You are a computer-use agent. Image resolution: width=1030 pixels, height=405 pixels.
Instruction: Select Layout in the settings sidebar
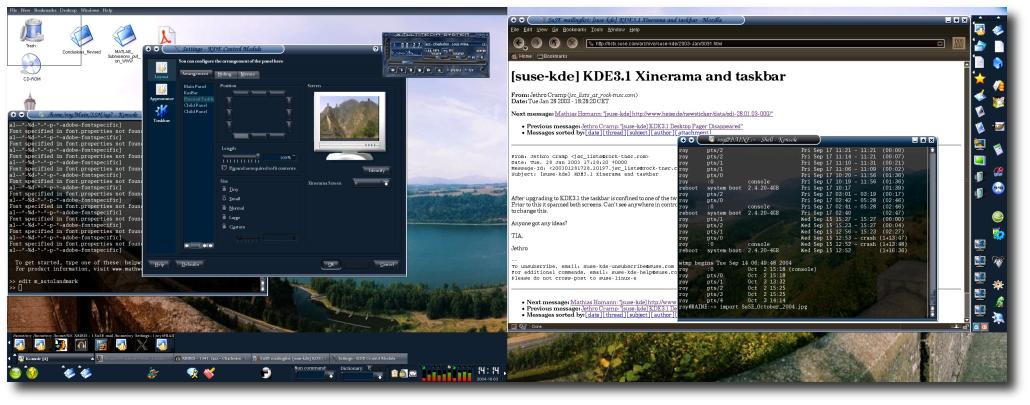pyautogui.click(x=161, y=71)
